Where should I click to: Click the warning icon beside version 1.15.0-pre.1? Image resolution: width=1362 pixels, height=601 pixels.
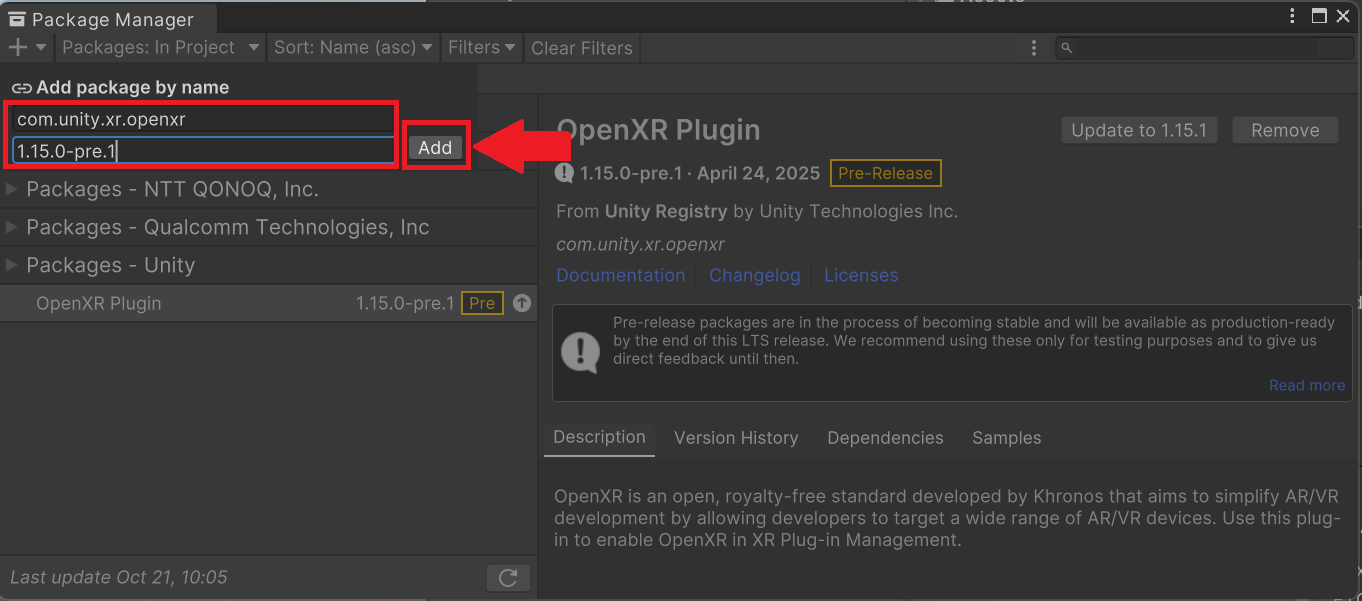tap(564, 173)
